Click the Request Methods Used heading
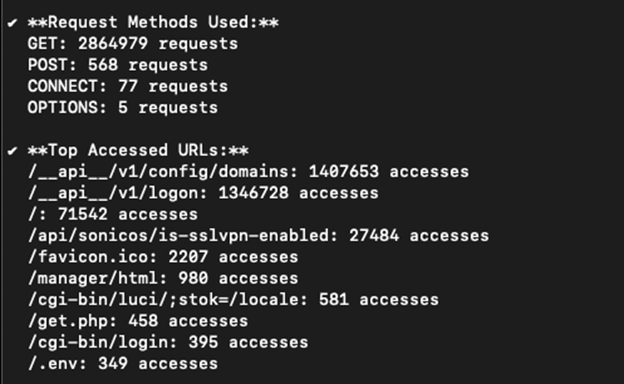Image resolution: width=624 pixels, height=384 pixels. click(x=153, y=22)
